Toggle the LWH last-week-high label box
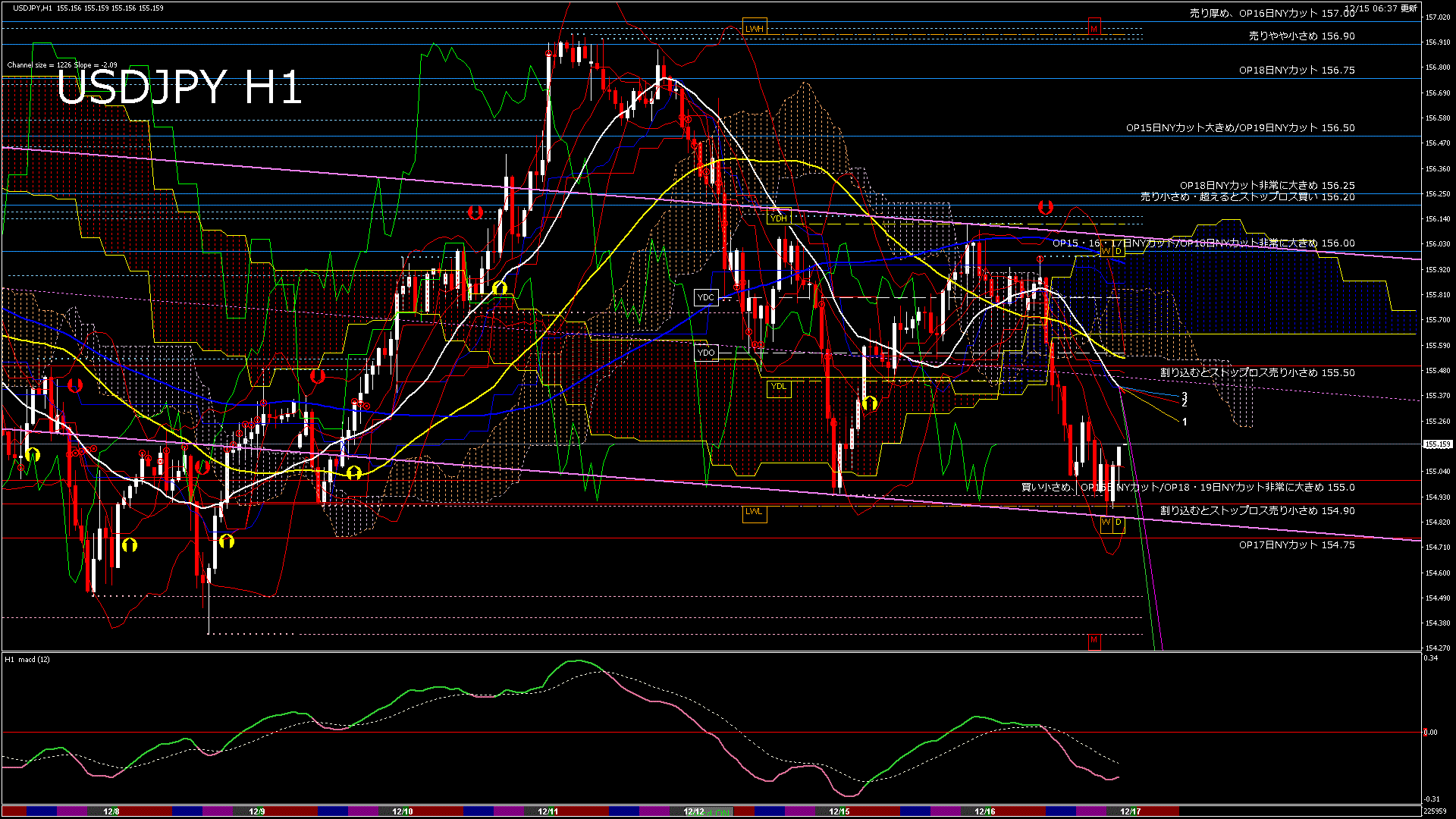This screenshot has width=1456, height=819. [x=754, y=27]
